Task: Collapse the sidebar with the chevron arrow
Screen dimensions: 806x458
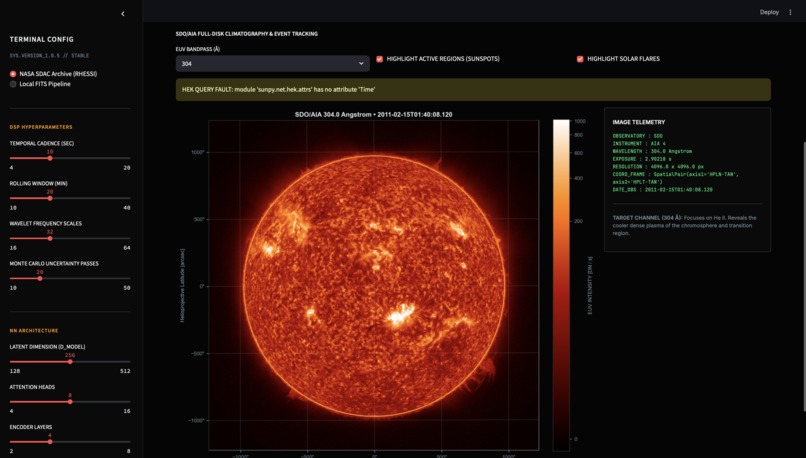Action: (122, 14)
